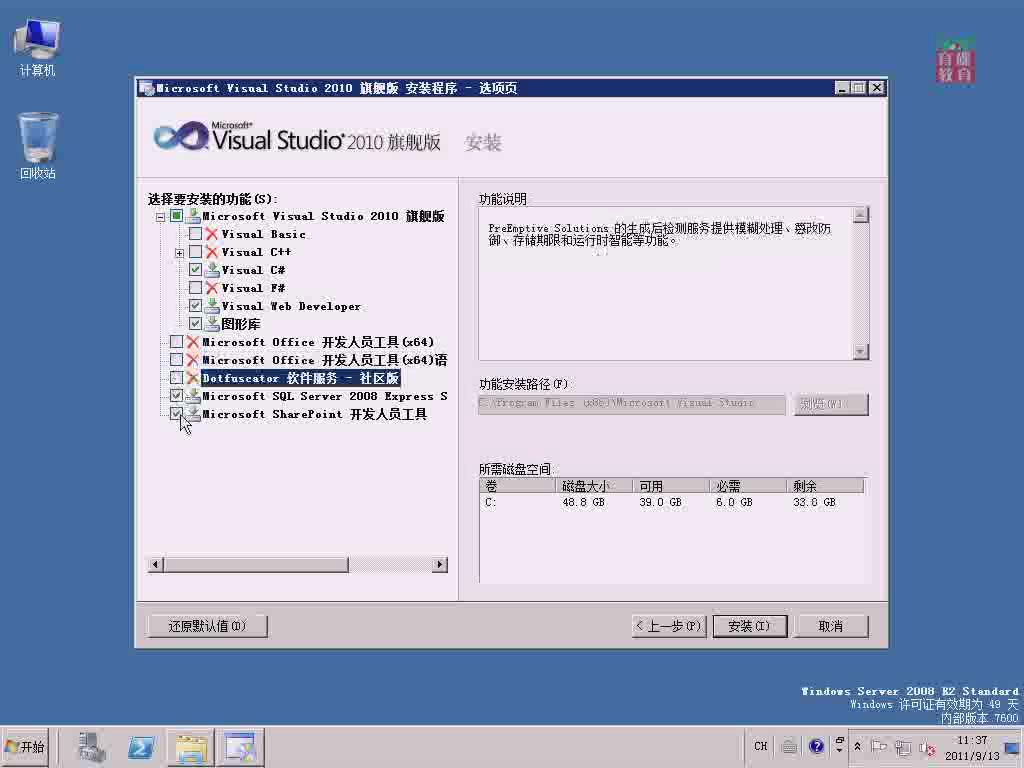The image size is (1024, 768).
Task: Click the feature tree's left scroll arrow
Action: pyautogui.click(x=155, y=564)
